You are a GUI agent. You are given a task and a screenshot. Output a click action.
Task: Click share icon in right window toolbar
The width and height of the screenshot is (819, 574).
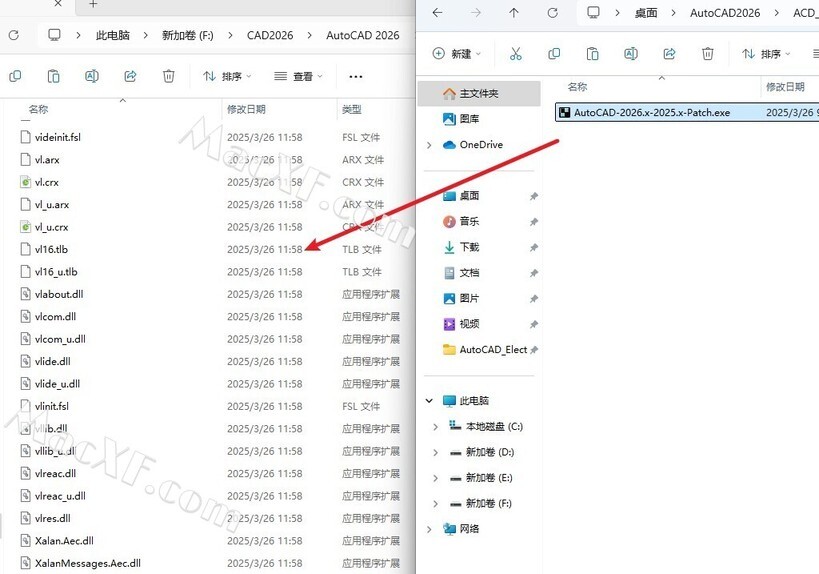pos(669,53)
